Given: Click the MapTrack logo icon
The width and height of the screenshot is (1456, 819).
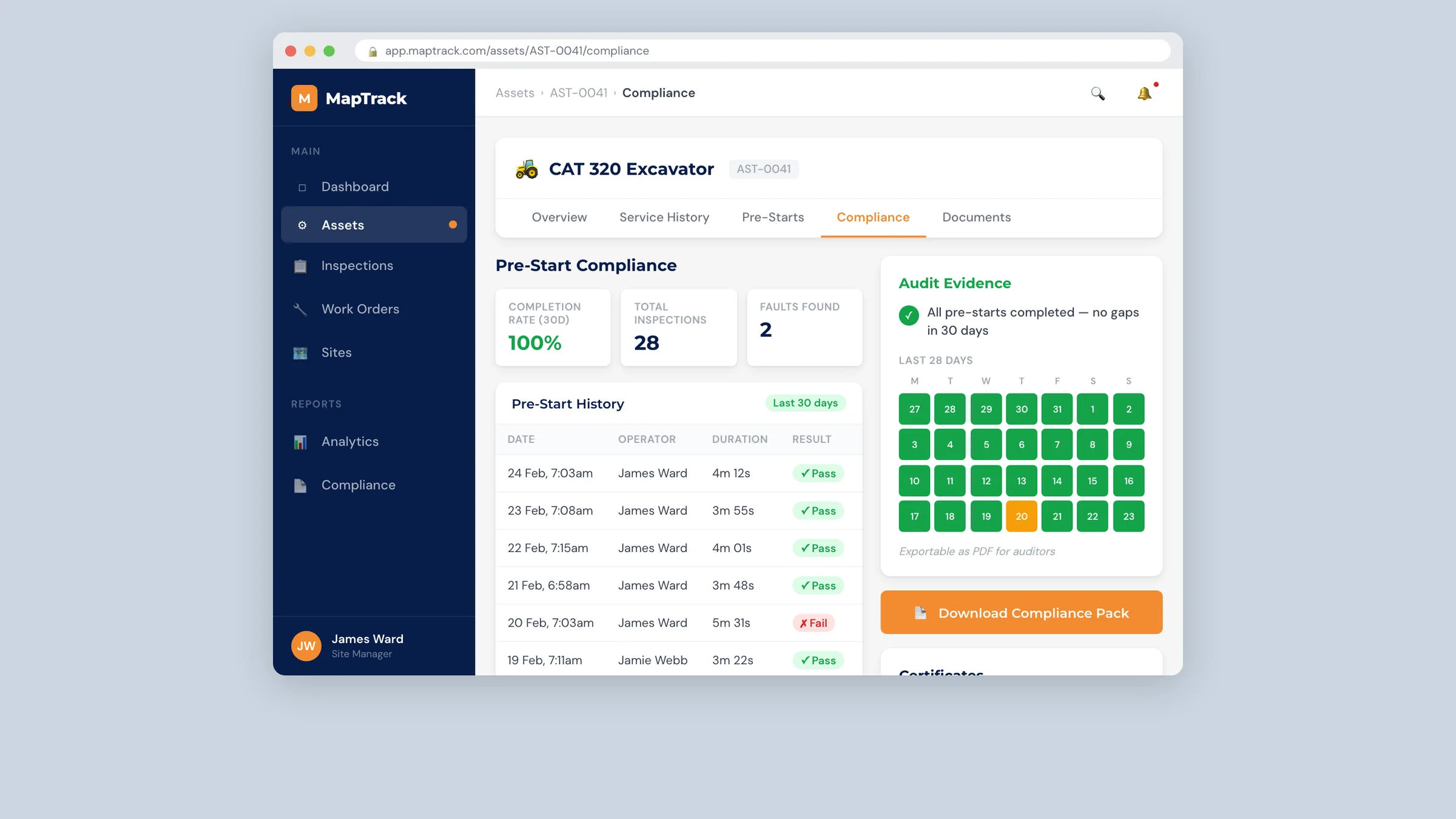Looking at the screenshot, I should pyautogui.click(x=304, y=98).
